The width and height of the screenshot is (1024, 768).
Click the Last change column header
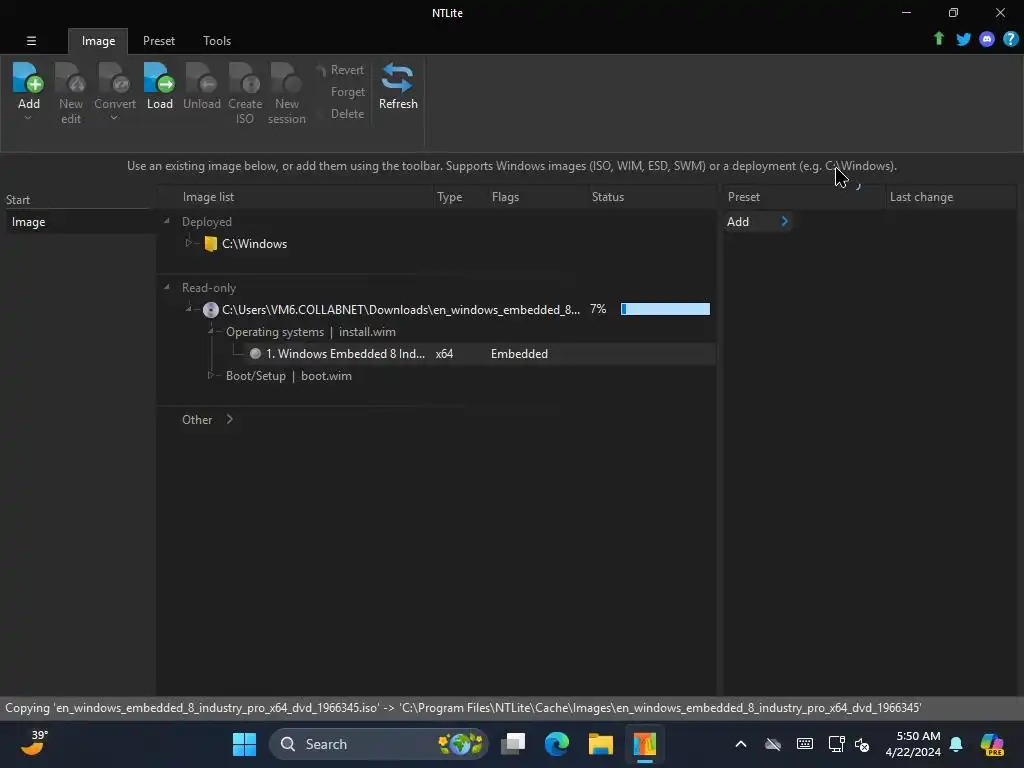951,197
